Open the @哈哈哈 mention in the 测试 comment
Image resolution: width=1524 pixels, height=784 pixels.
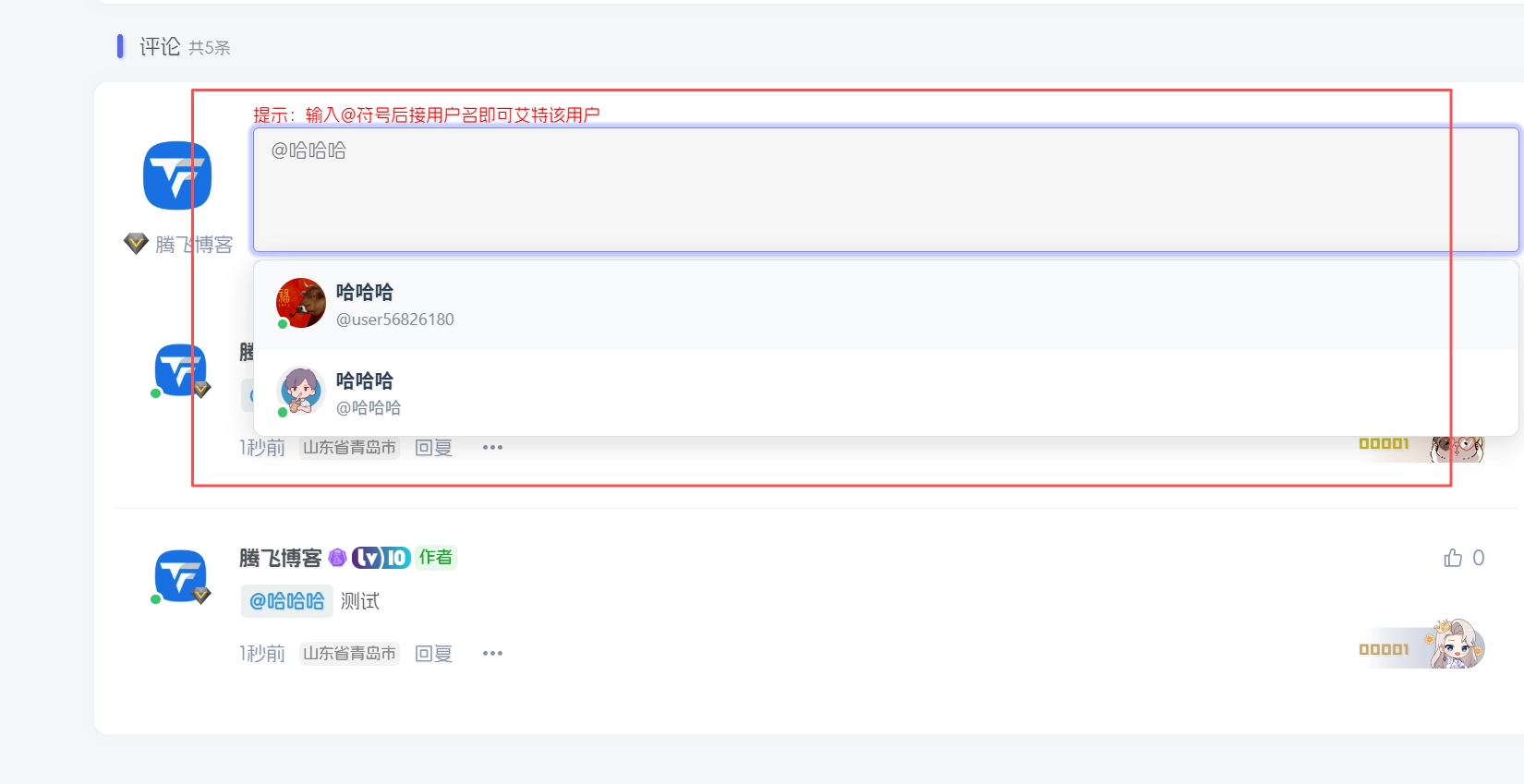tap(286, 601)
